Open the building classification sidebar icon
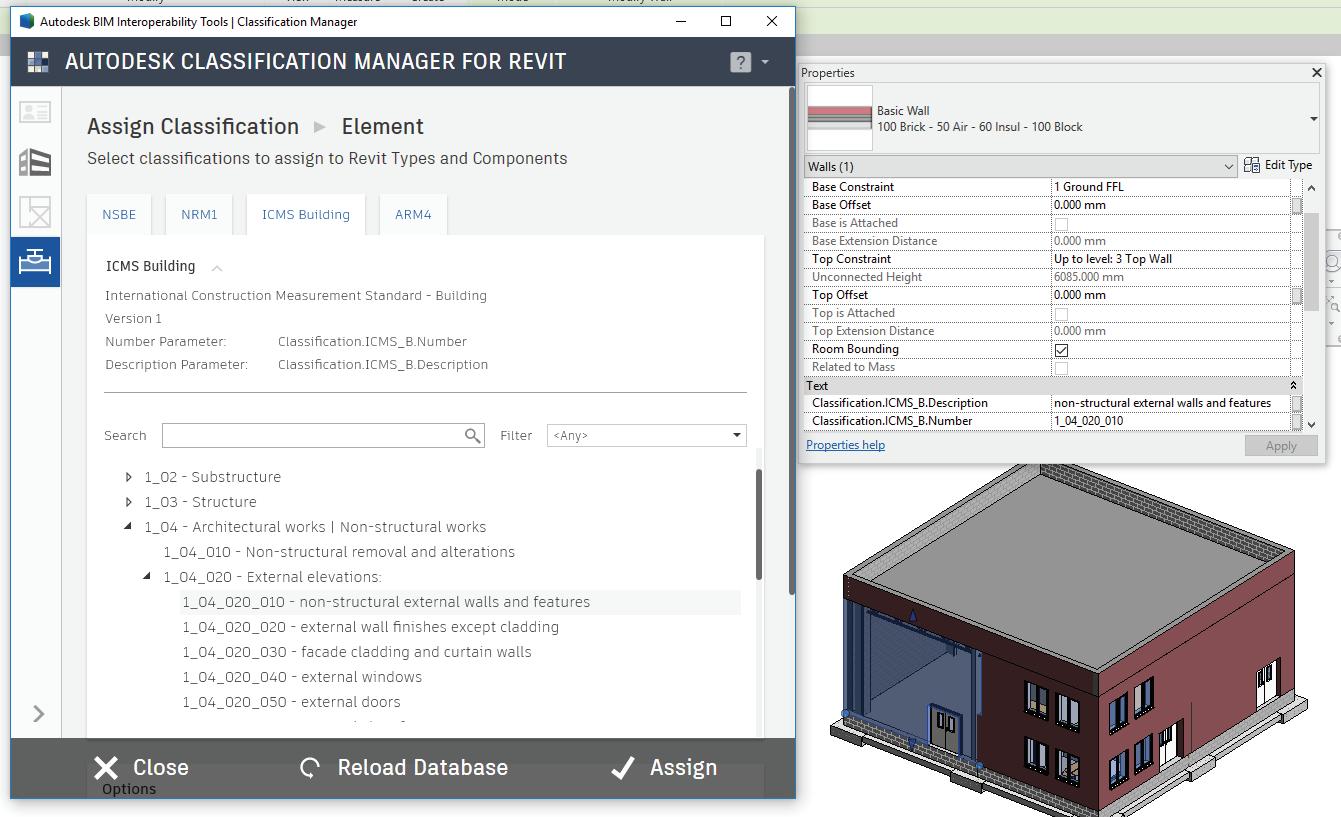Image resolution: width=1341 pixels, height=817 pixels. 35,162
